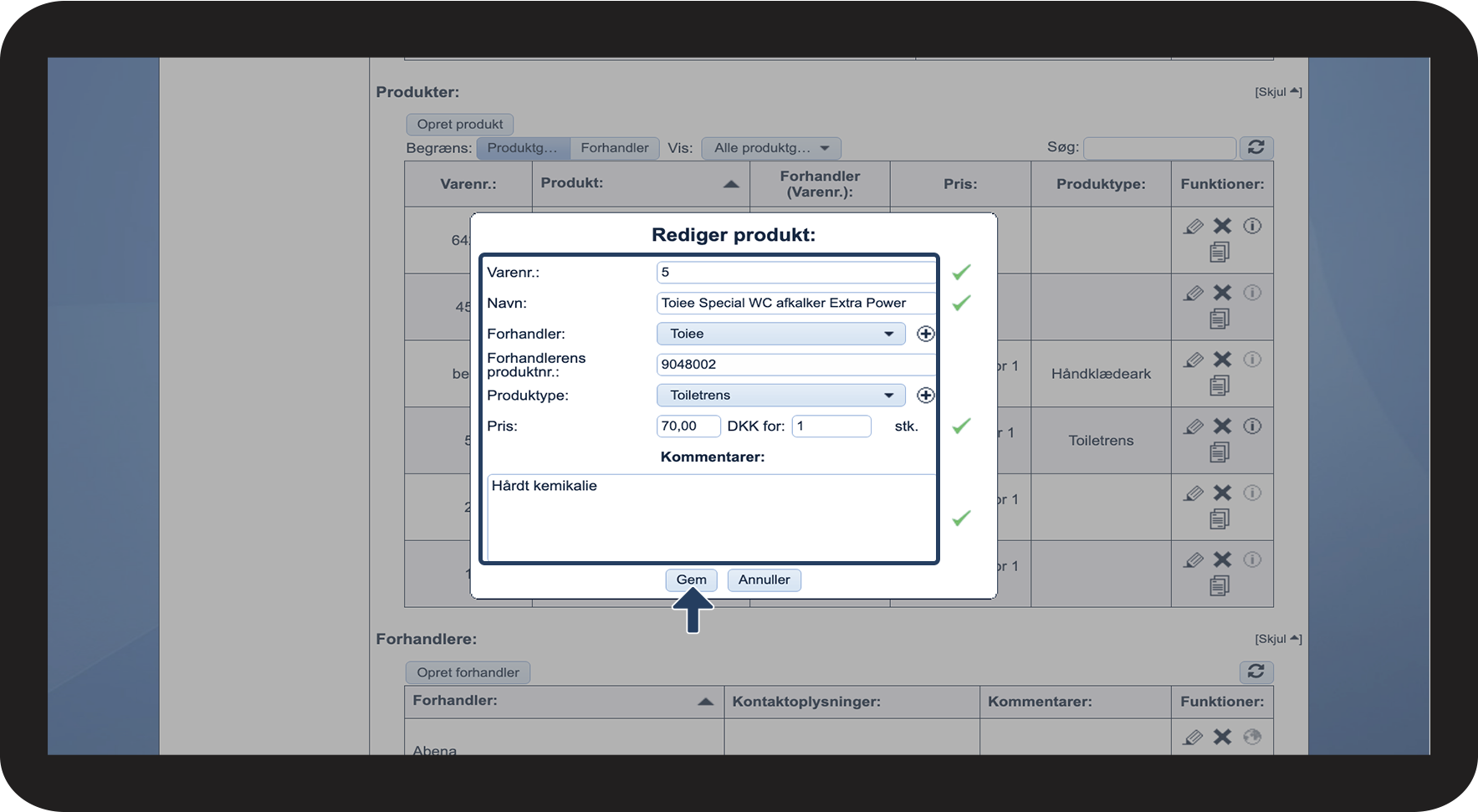The height and width of the screenshot is (812, 1478).
Task: Show info for the Håndklædeark row
Action: tap(1252, 360)
